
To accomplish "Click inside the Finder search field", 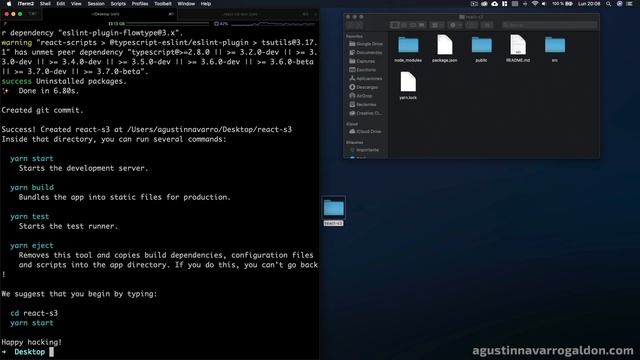I will (549, 25).
